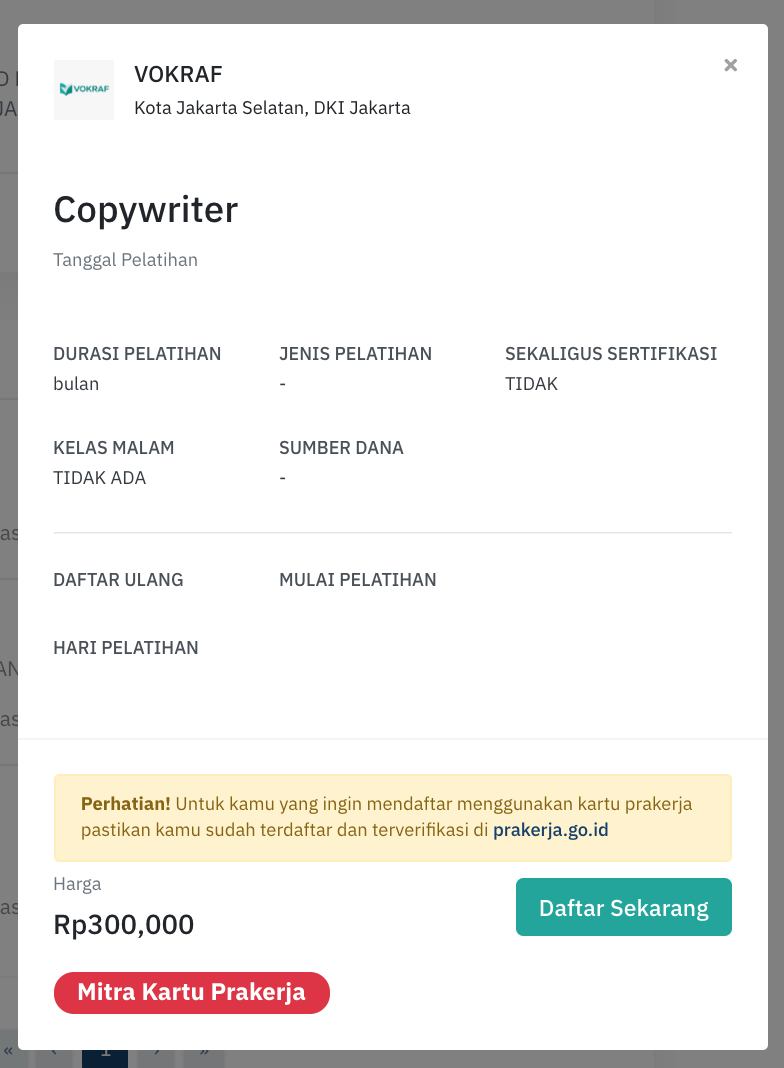Click the Daftar Sekarang button

[x=623, y=907]
